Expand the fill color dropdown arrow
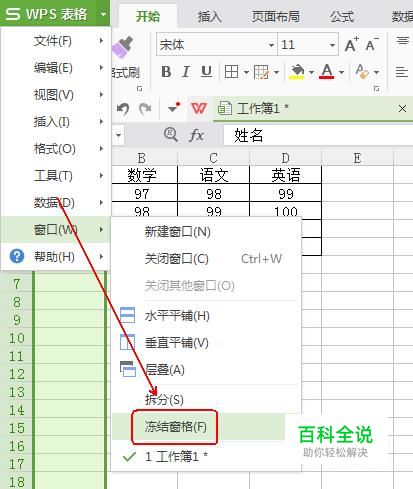This screenshot has height=489, width=413. click(x=311, y=72)
